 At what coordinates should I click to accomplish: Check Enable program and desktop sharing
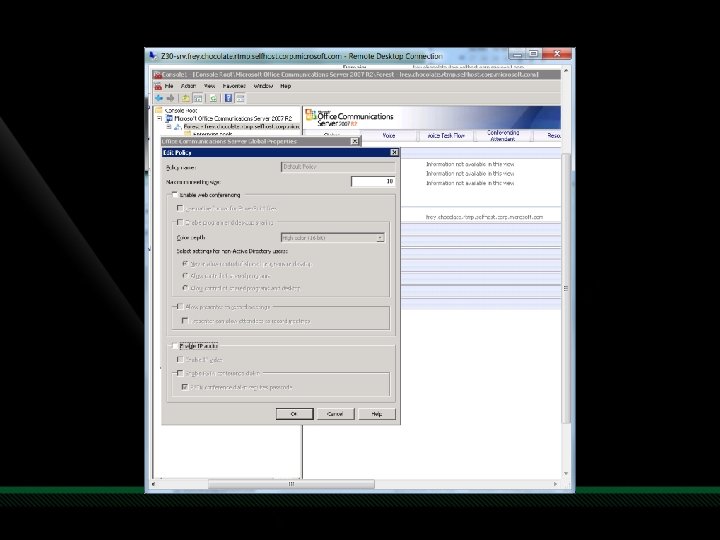click(x=180, y=222)
